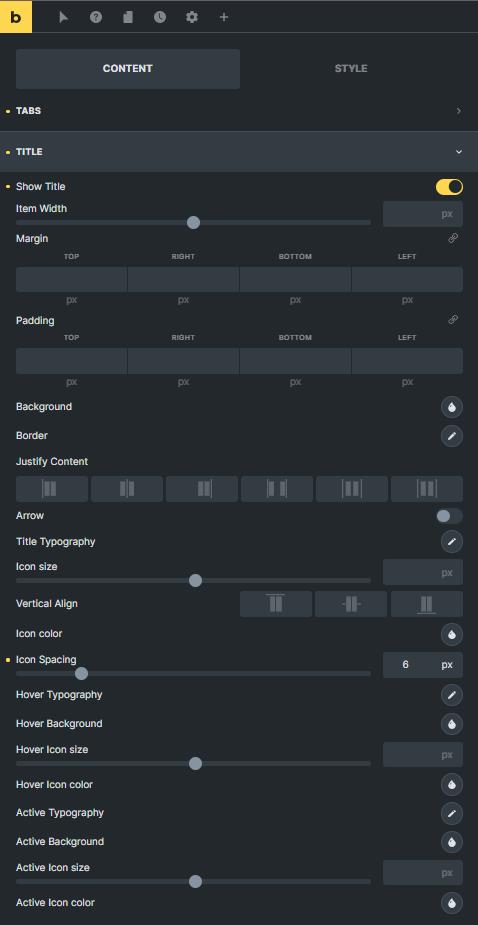Open the Background color picker

pos(452,407)
